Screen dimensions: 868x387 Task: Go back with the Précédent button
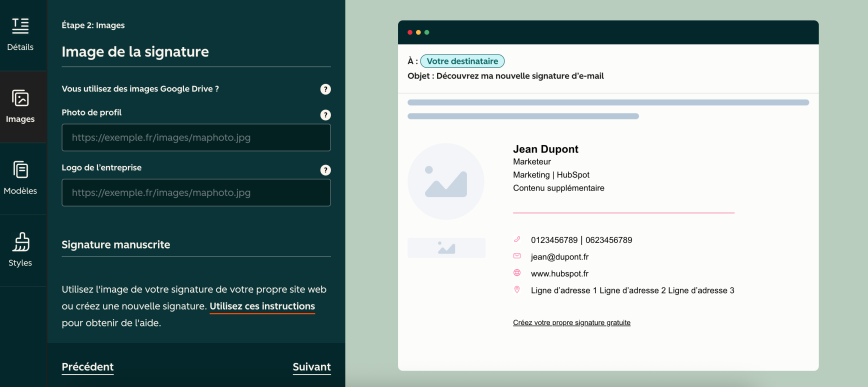[87, 367]
